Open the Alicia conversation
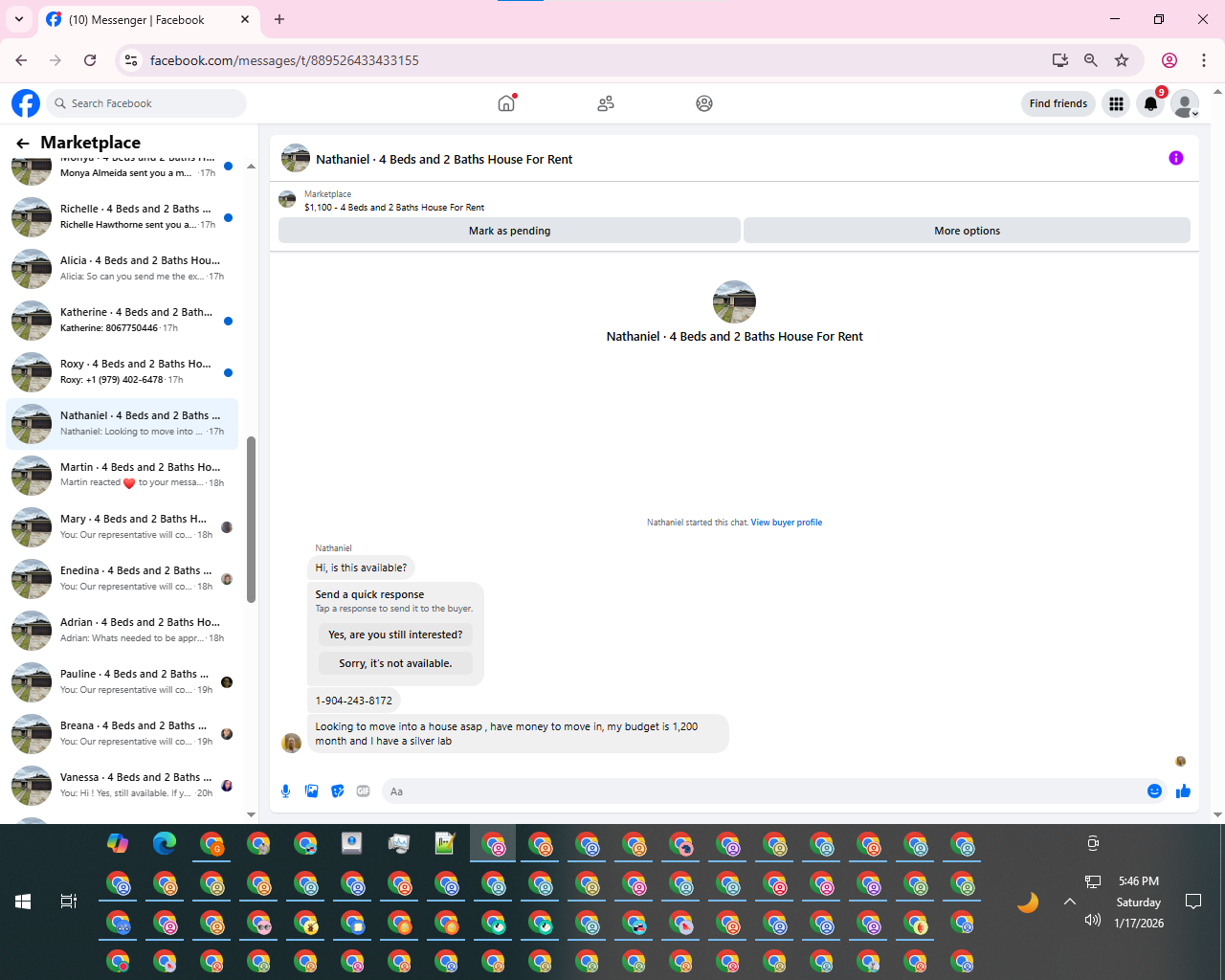The image size is (1225, 980). pos(122,269)
